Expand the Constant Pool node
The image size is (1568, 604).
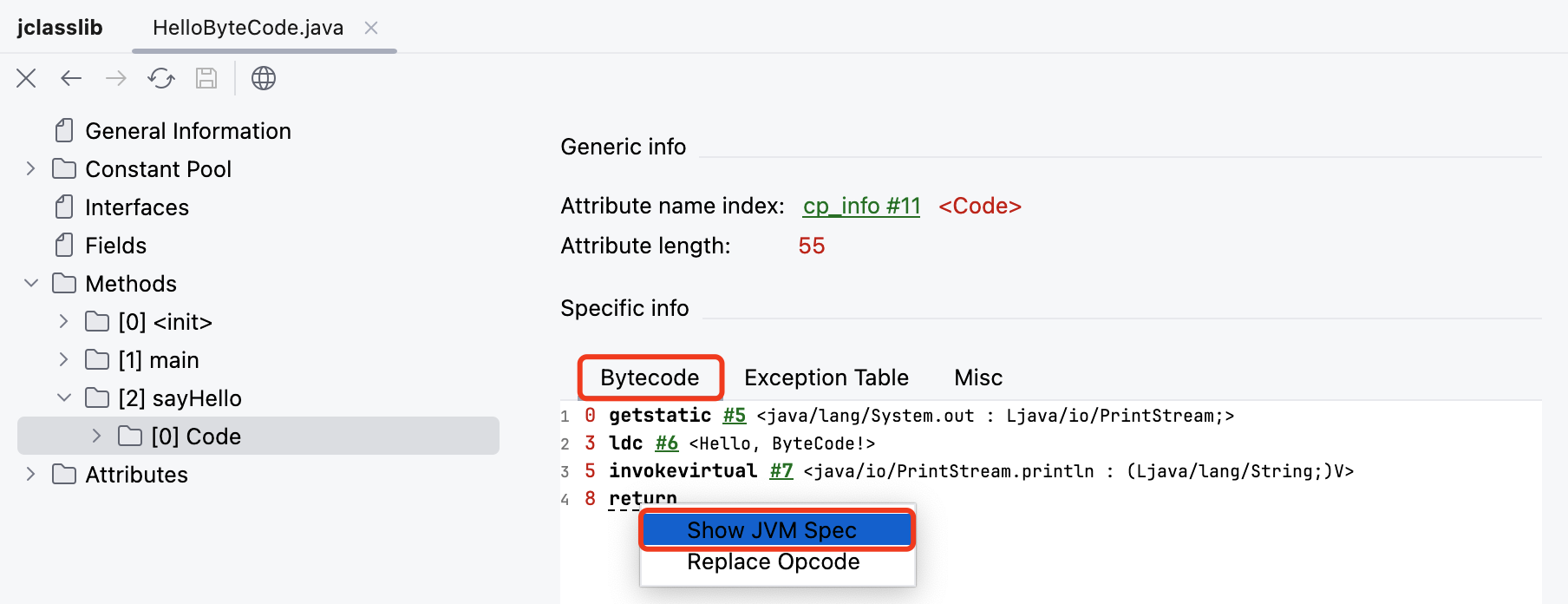pyautogui.click(x=31, y=168)
